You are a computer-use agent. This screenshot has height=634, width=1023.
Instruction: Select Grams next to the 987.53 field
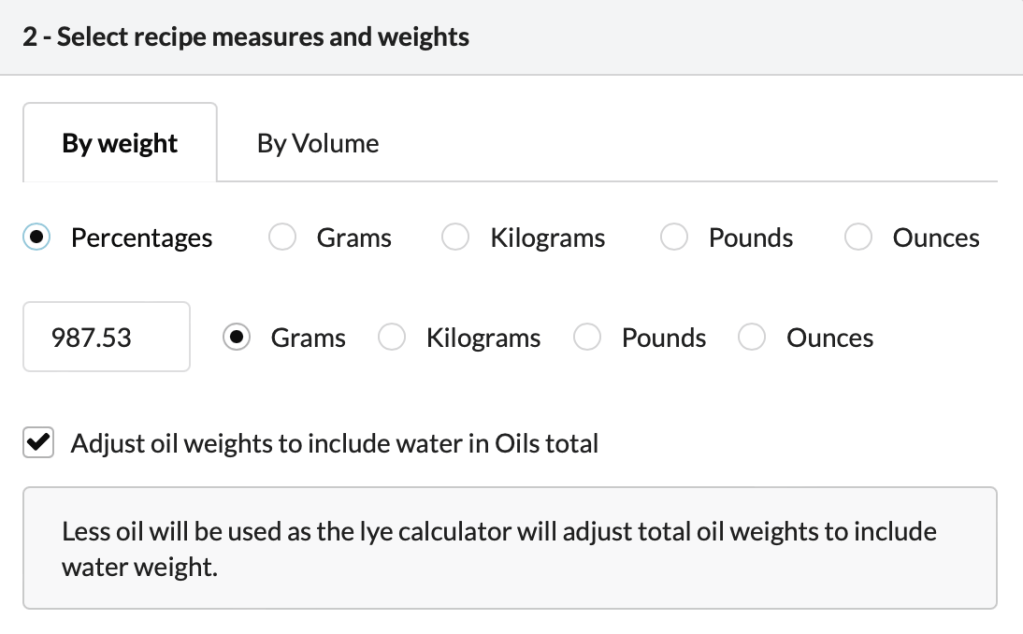click(237, 338)
